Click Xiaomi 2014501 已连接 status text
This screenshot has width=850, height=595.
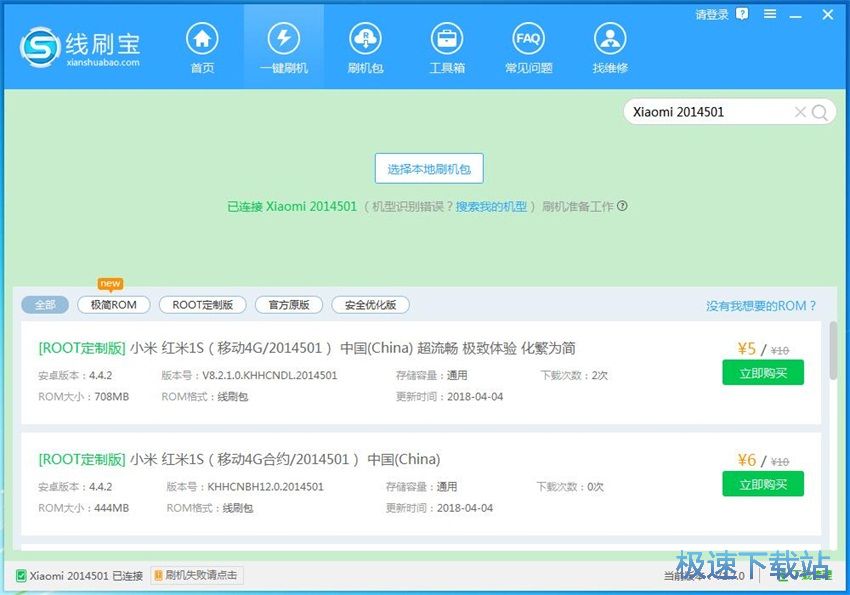tap(86, 576)
